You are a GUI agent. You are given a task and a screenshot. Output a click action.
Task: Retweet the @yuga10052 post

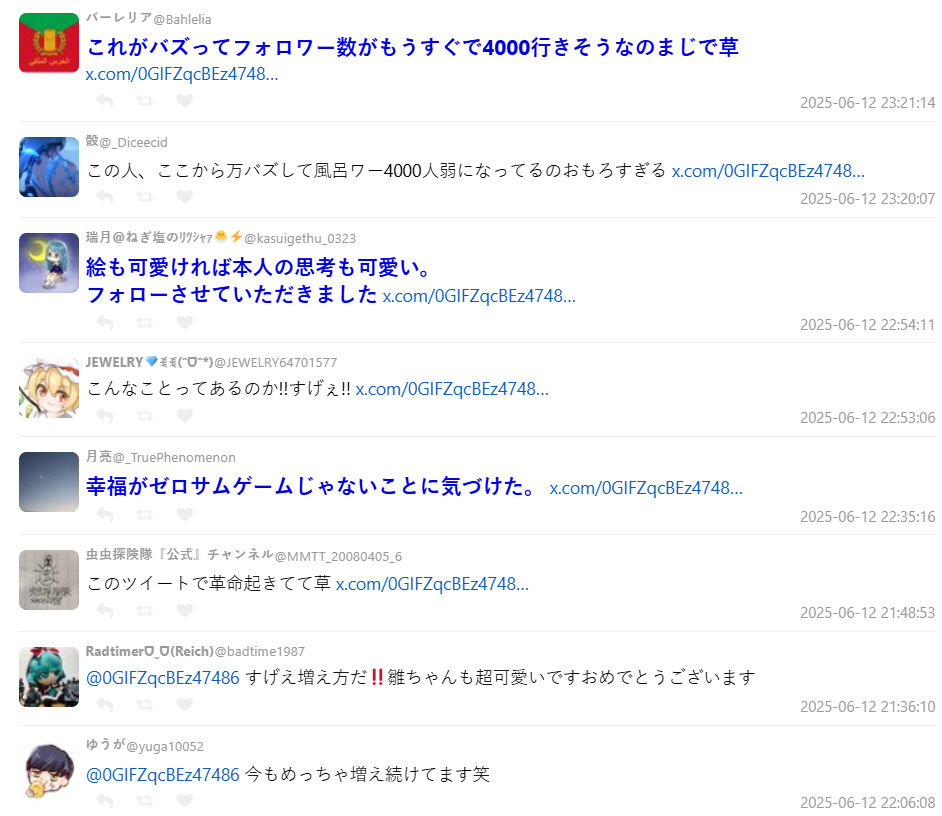click(x=145, y=800)
